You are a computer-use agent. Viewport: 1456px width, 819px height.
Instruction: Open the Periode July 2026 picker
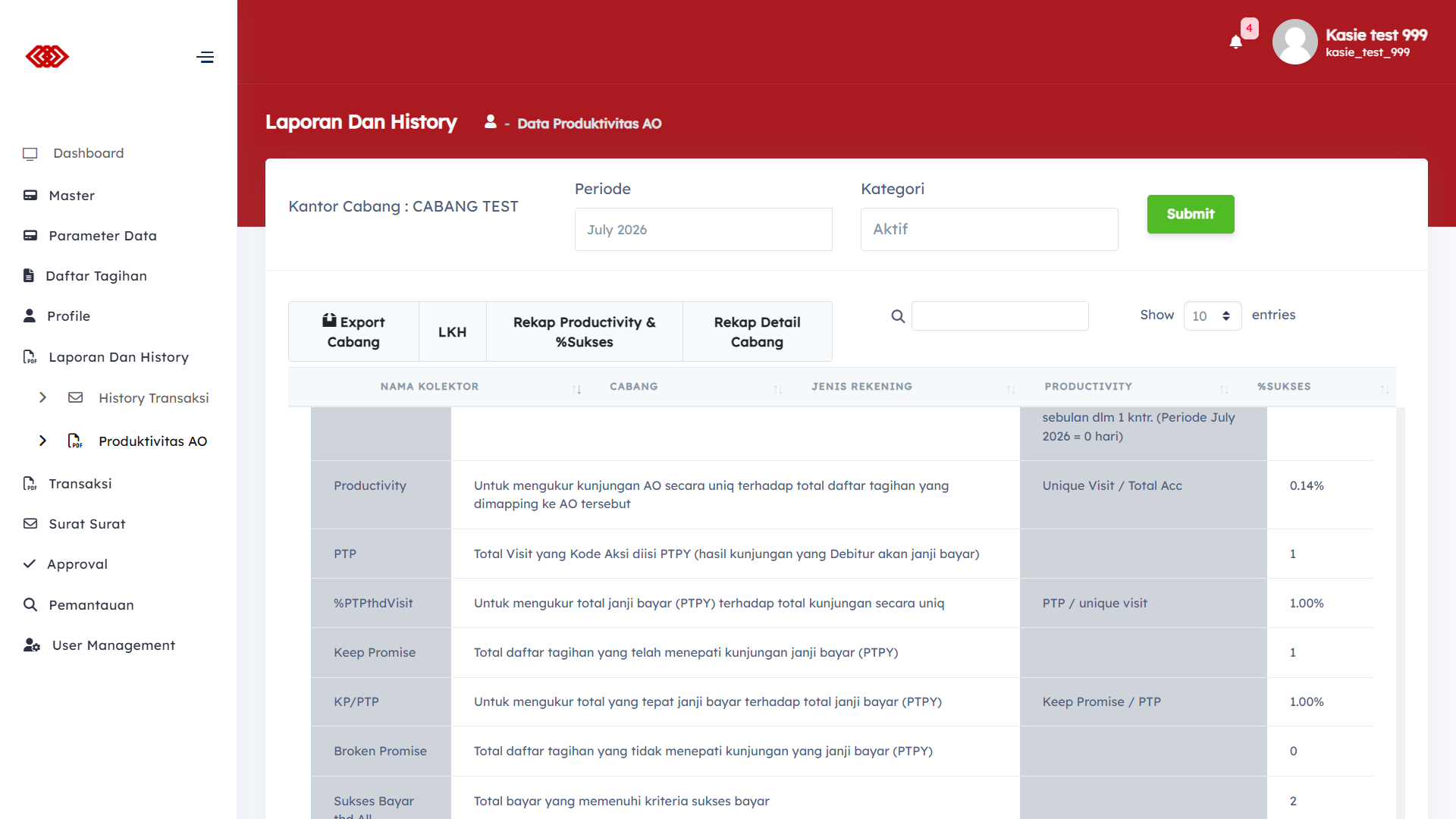[x=703, y=229]
